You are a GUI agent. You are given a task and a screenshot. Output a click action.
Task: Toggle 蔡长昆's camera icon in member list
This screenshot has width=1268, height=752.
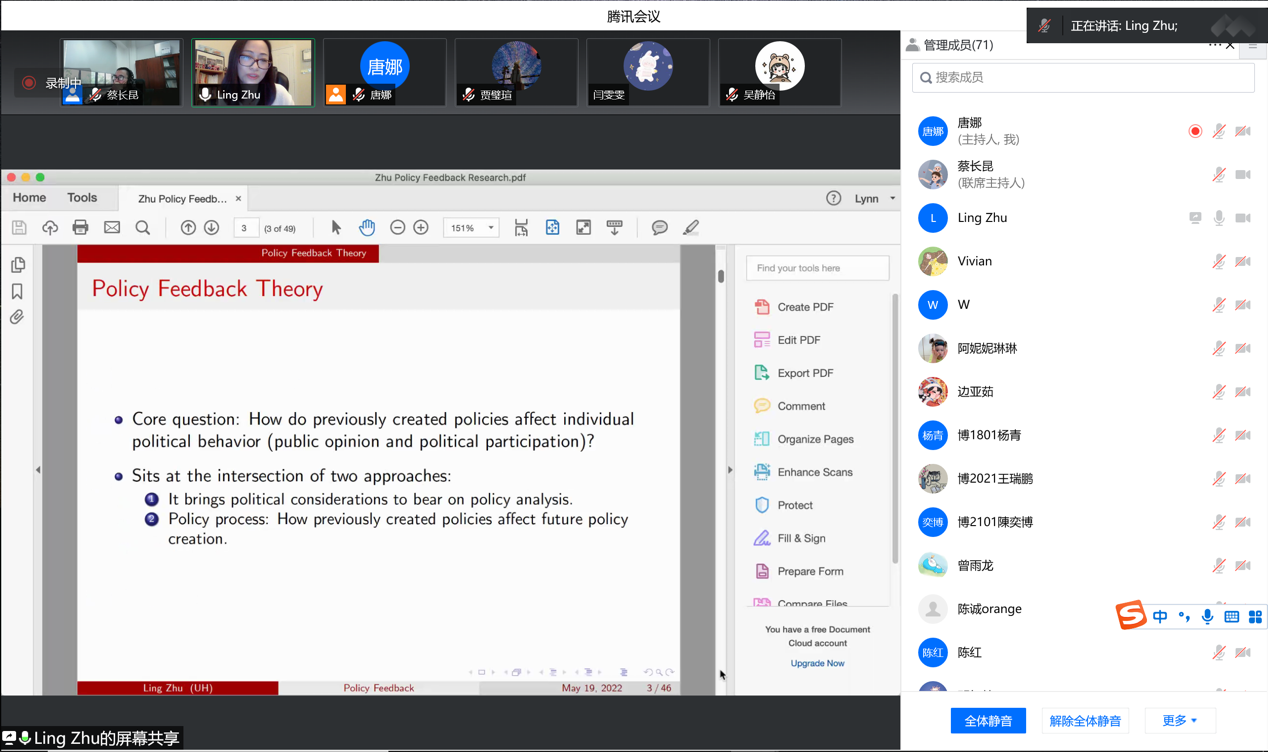coord(1243,175)
